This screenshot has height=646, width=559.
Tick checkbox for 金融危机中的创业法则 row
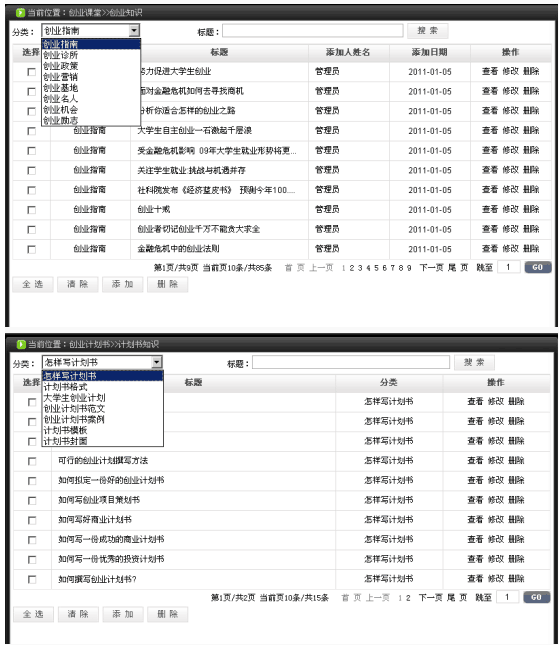pos(31,249)
